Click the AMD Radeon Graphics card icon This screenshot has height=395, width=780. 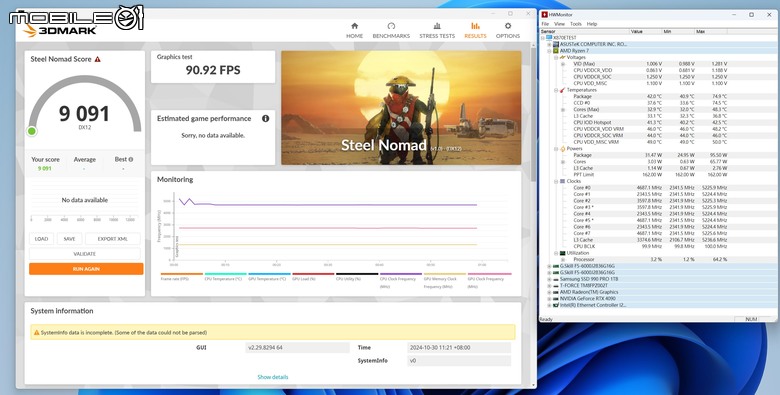(x=556, y=292)
